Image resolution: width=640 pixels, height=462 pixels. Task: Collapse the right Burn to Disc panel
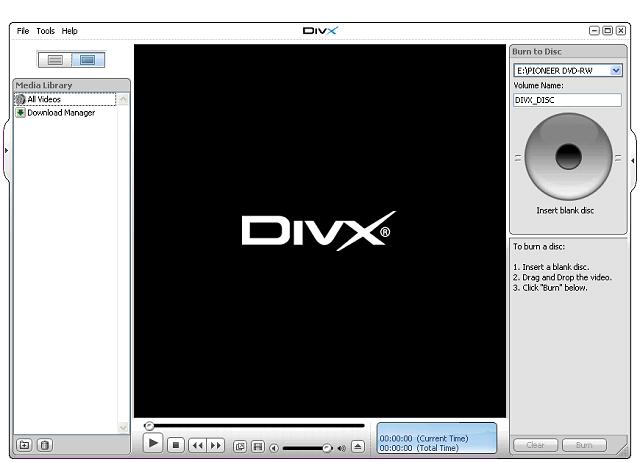click(633, 161)
